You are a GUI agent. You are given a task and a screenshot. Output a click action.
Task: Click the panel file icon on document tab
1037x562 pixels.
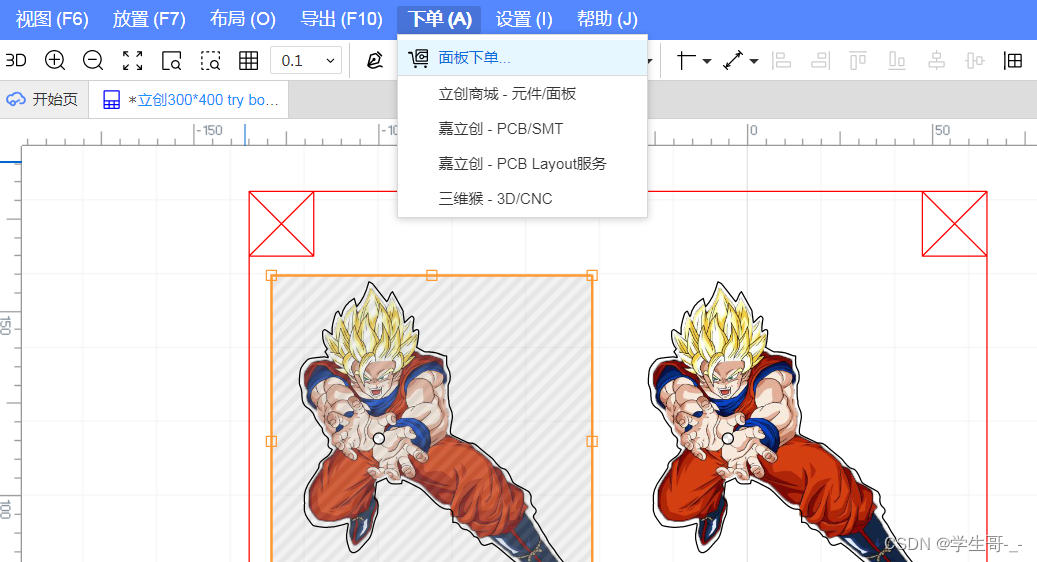tap(112, 100)
